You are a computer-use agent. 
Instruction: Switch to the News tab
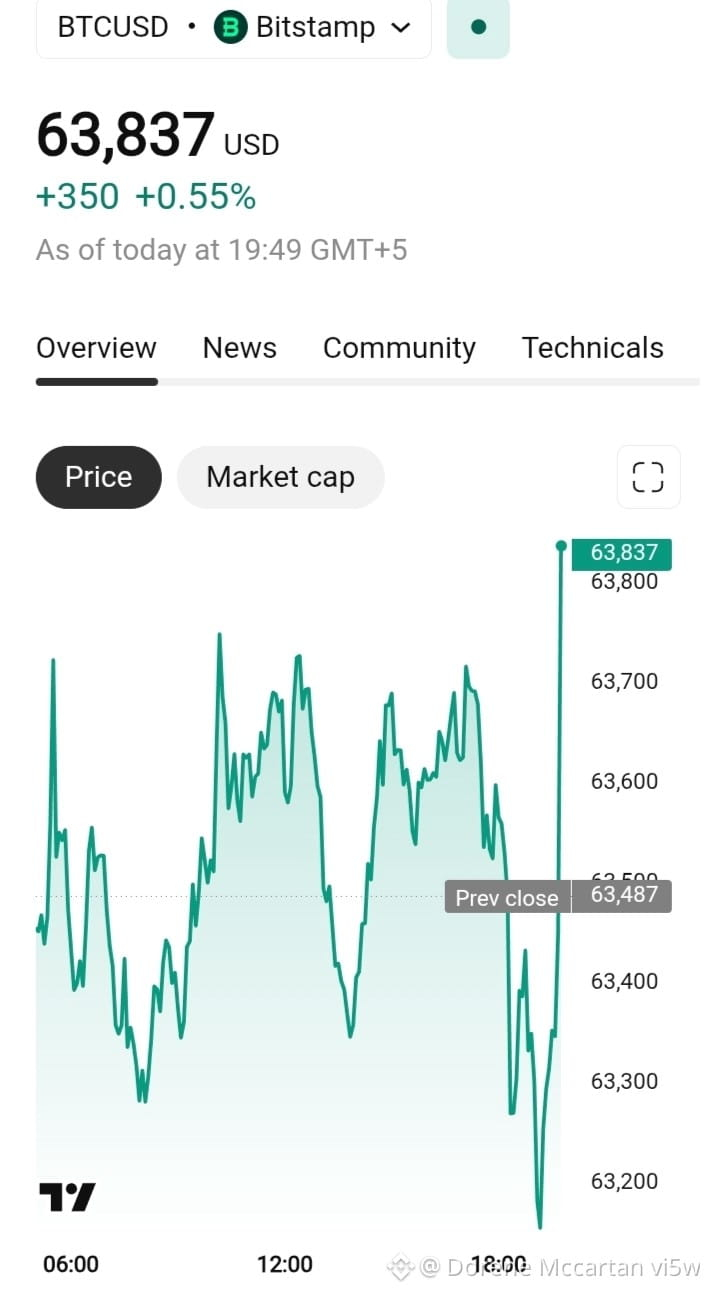point(239,348)
